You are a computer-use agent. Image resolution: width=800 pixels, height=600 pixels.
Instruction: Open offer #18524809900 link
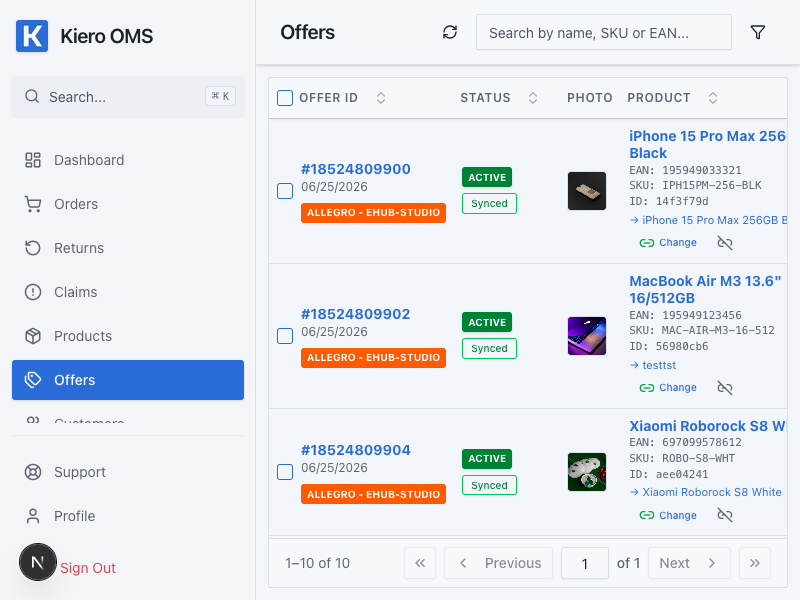coord(356,169)
